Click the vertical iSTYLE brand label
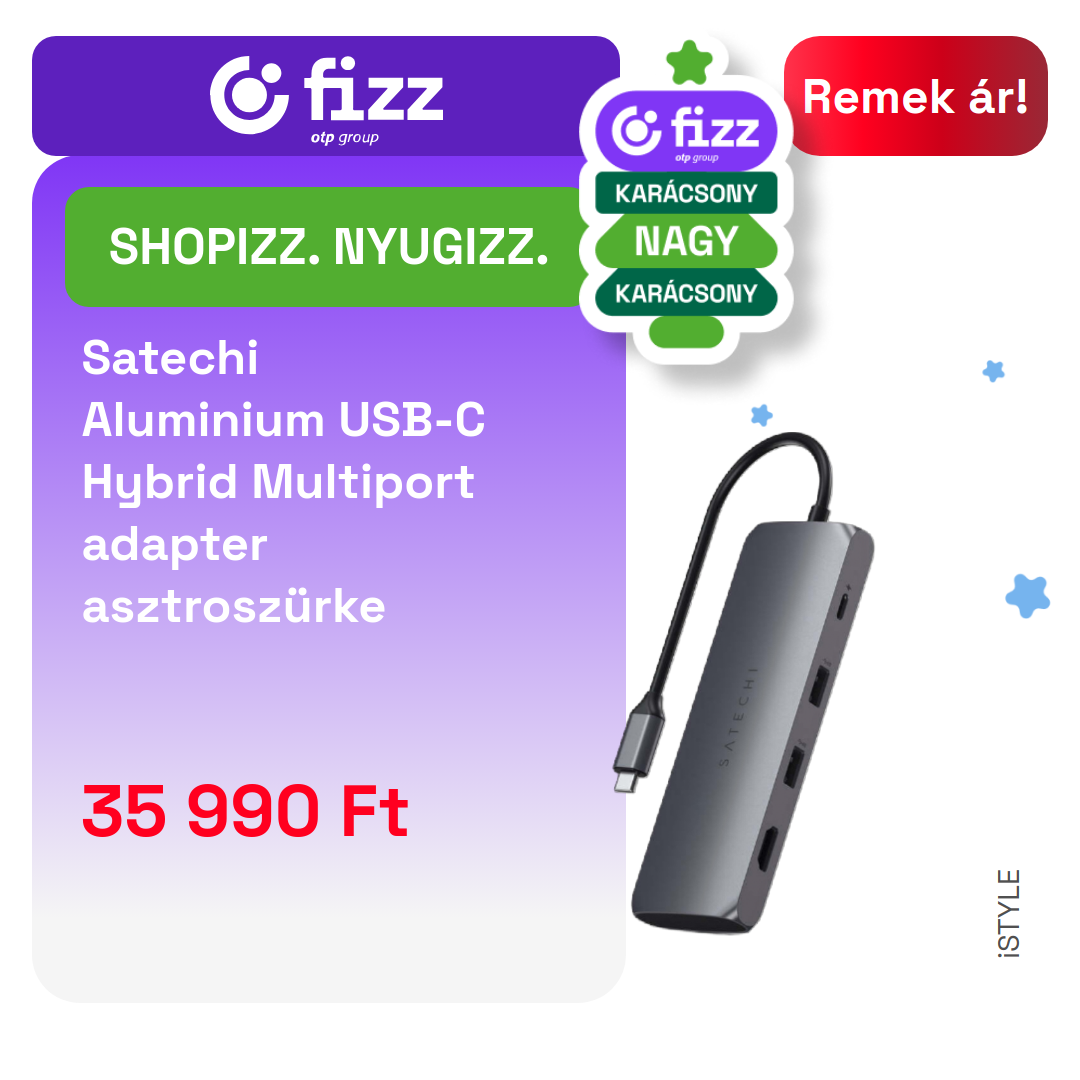The width and height of the screenshot is (1080, 1080). pos(1009,913)
